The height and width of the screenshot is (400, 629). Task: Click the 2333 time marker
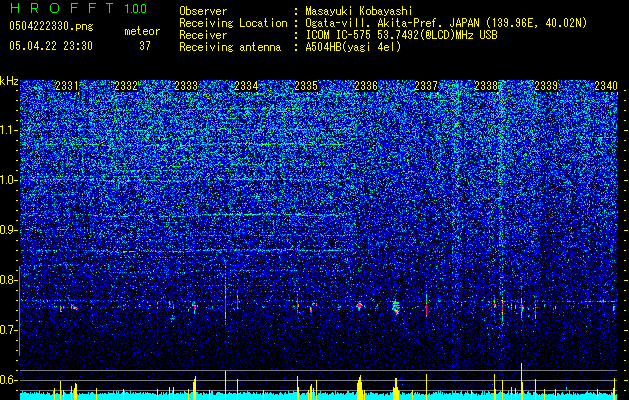coord(186,86)
